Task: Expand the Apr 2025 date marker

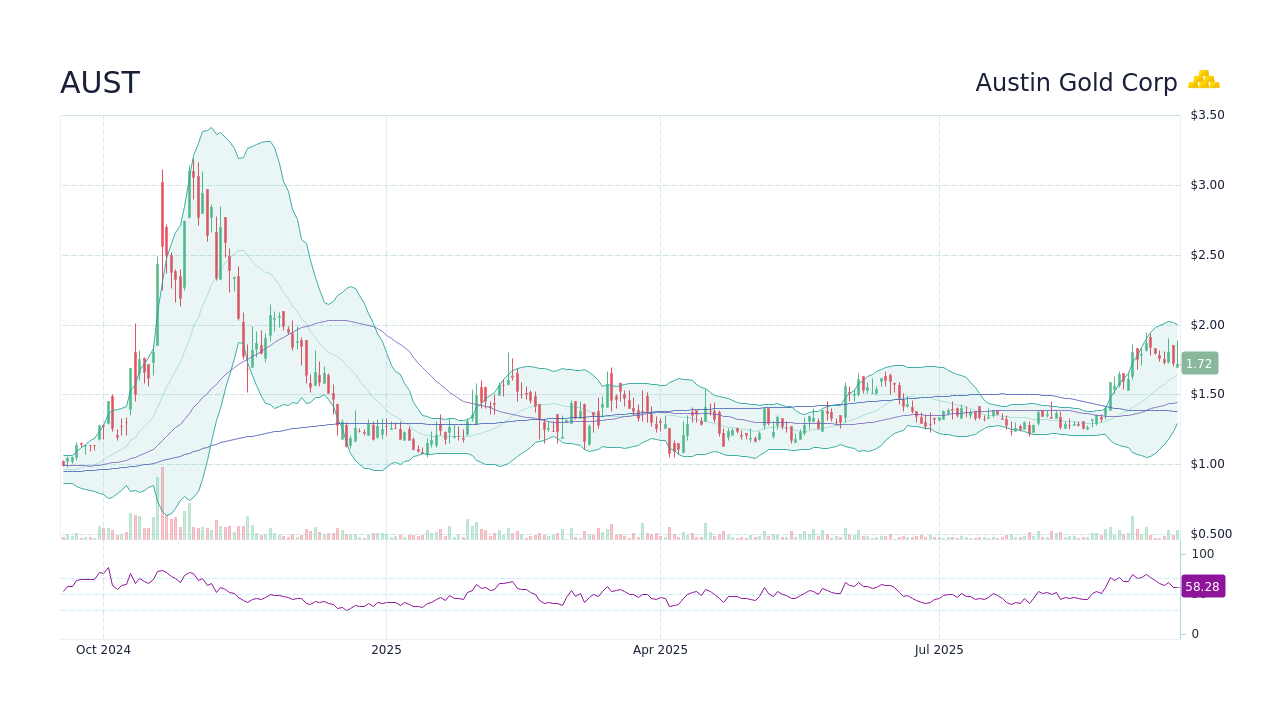Action: pos(660,649)
